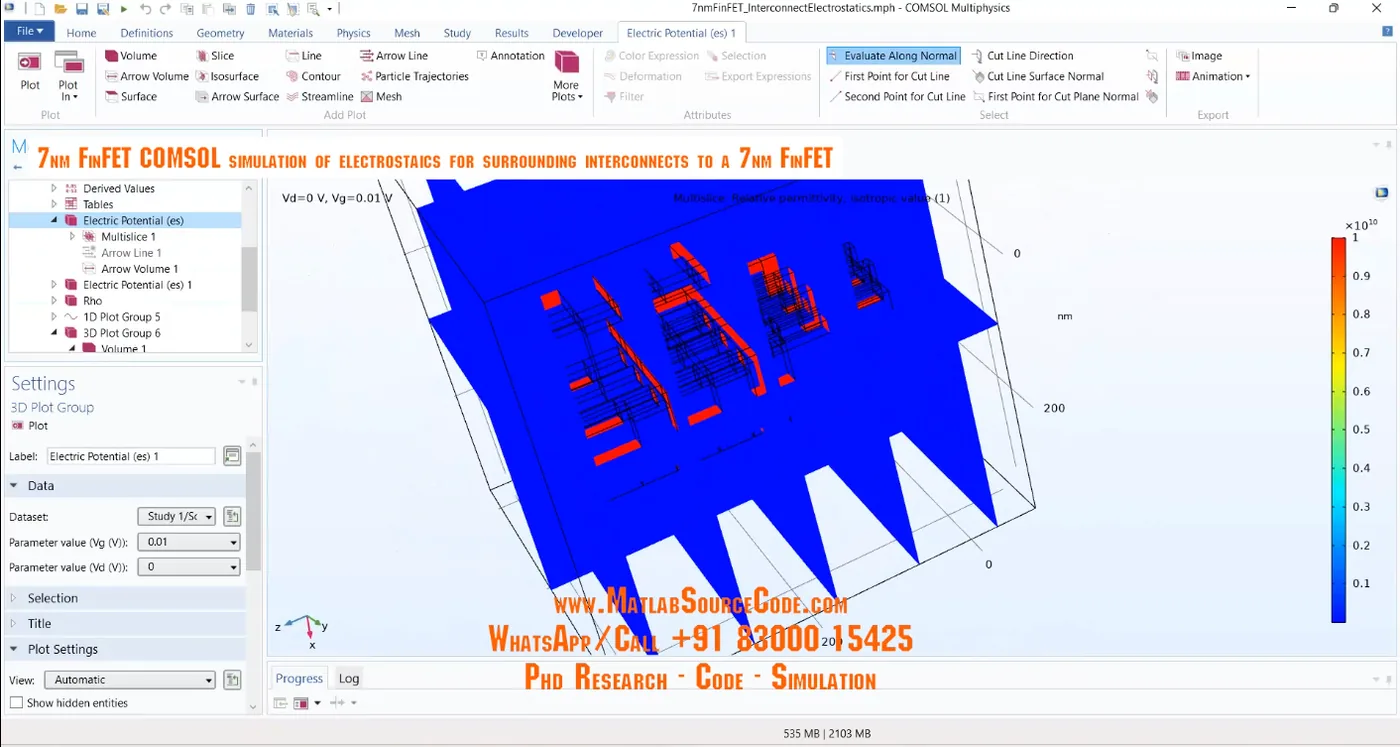
Task: Add an Annotation to the plot
Action: point(510,56)
